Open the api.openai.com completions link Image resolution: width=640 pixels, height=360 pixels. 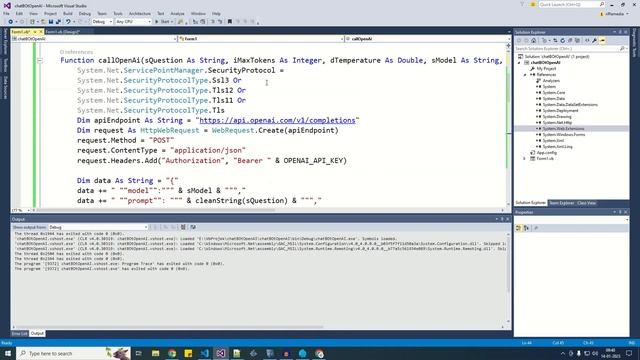click(277, 120)
